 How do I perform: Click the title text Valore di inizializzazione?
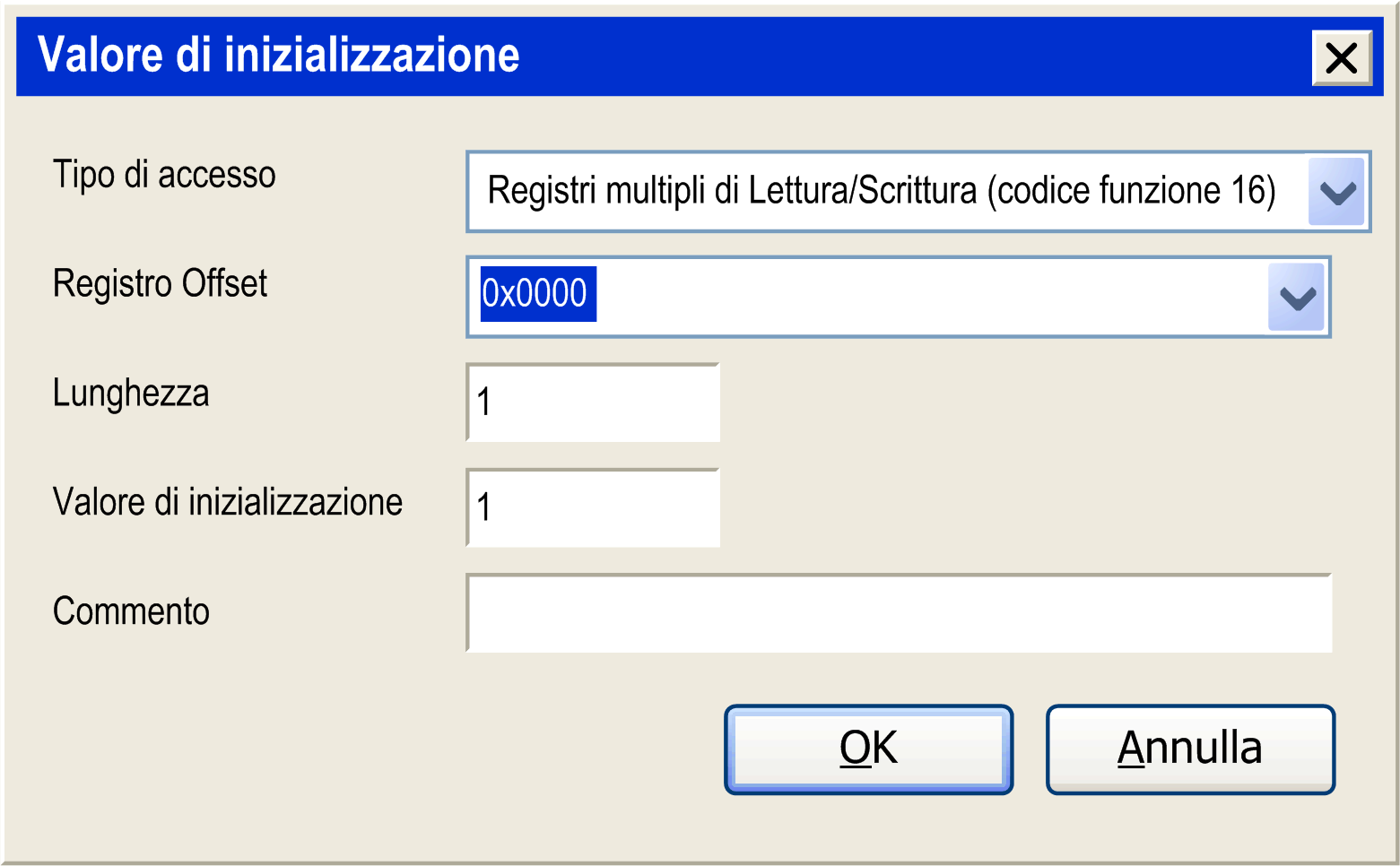click(x=279, y=56)
